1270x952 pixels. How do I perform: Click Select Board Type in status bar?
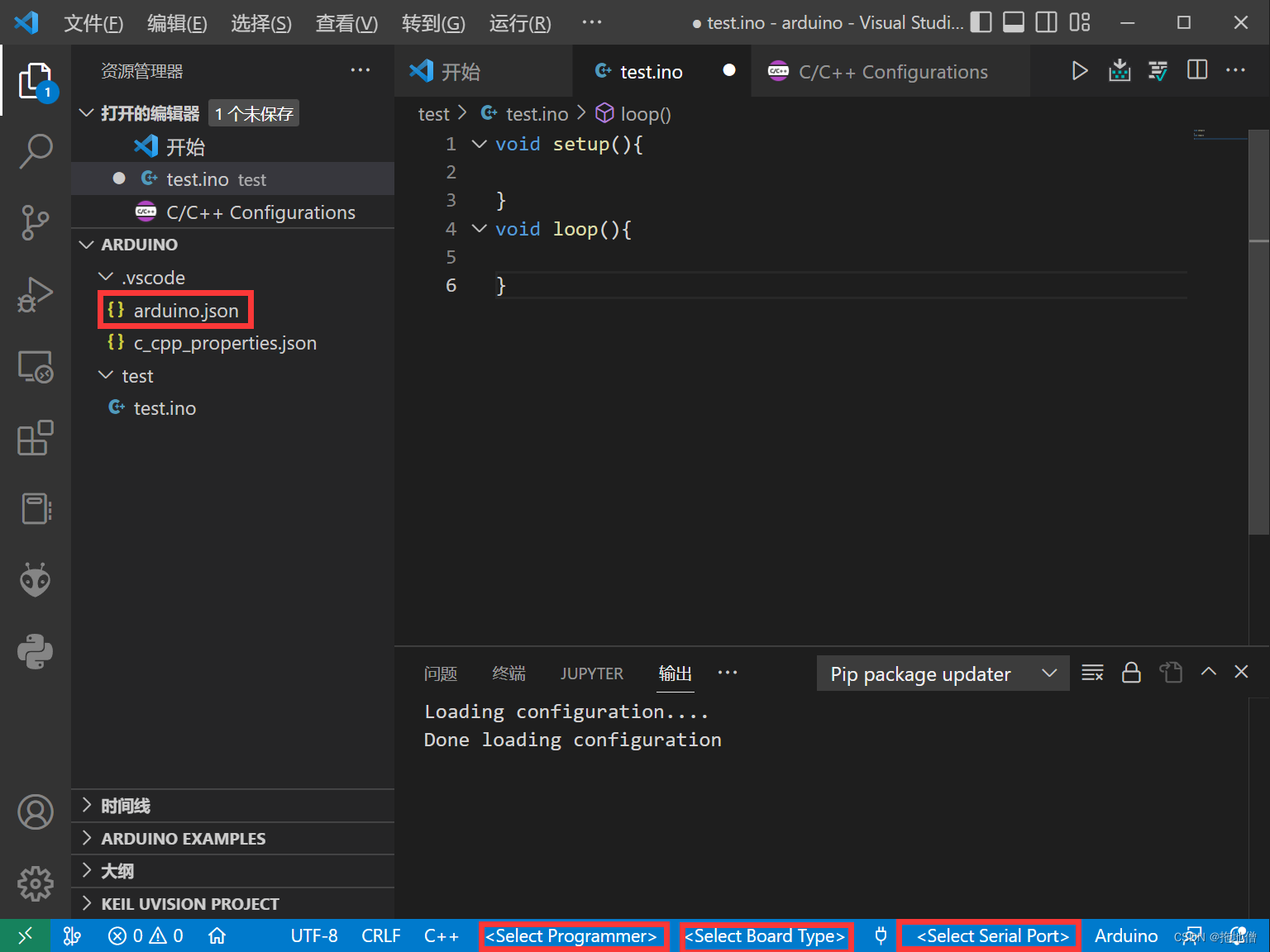(x=765, y=935)
